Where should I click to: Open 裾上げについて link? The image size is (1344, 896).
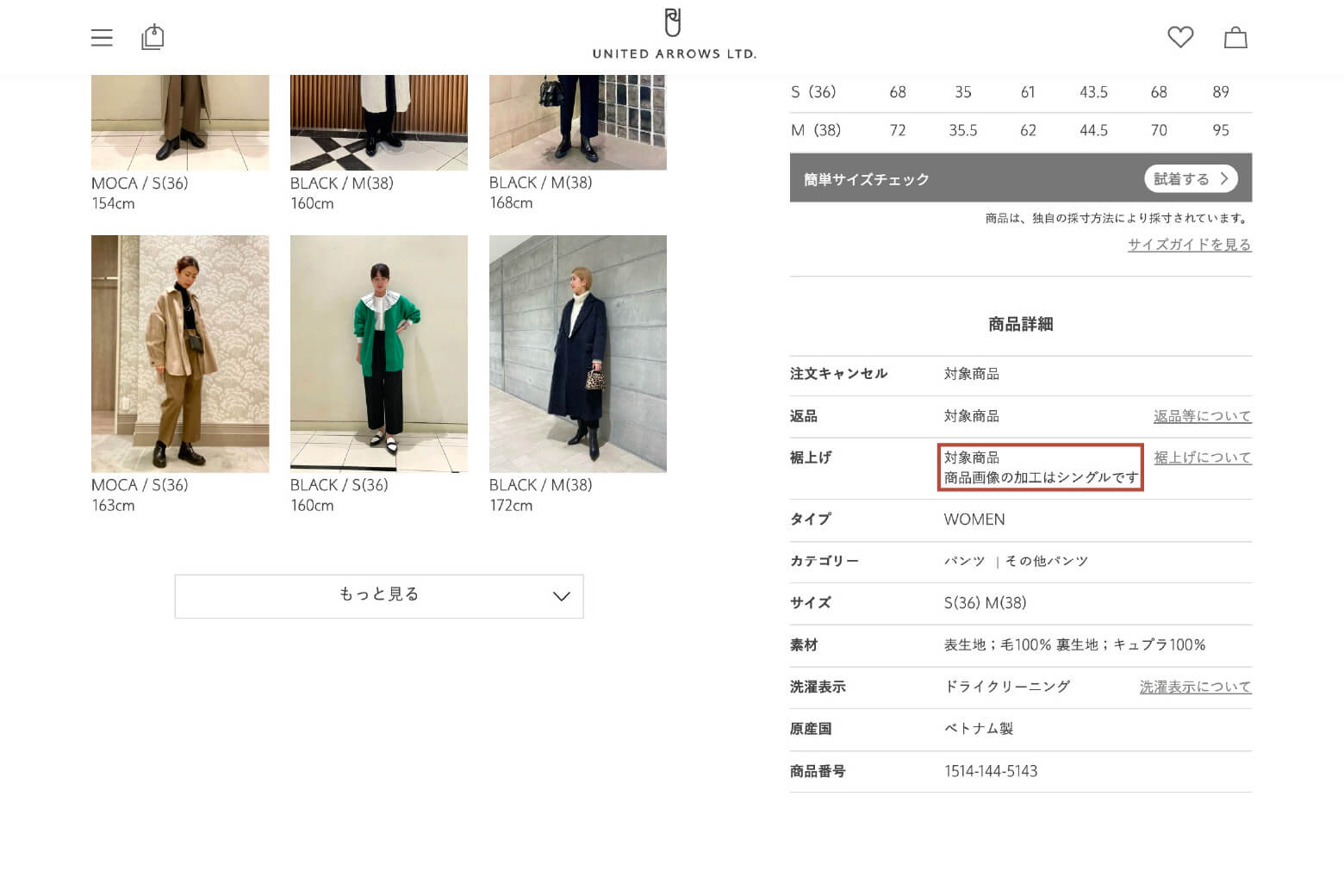coord(1202,457)
